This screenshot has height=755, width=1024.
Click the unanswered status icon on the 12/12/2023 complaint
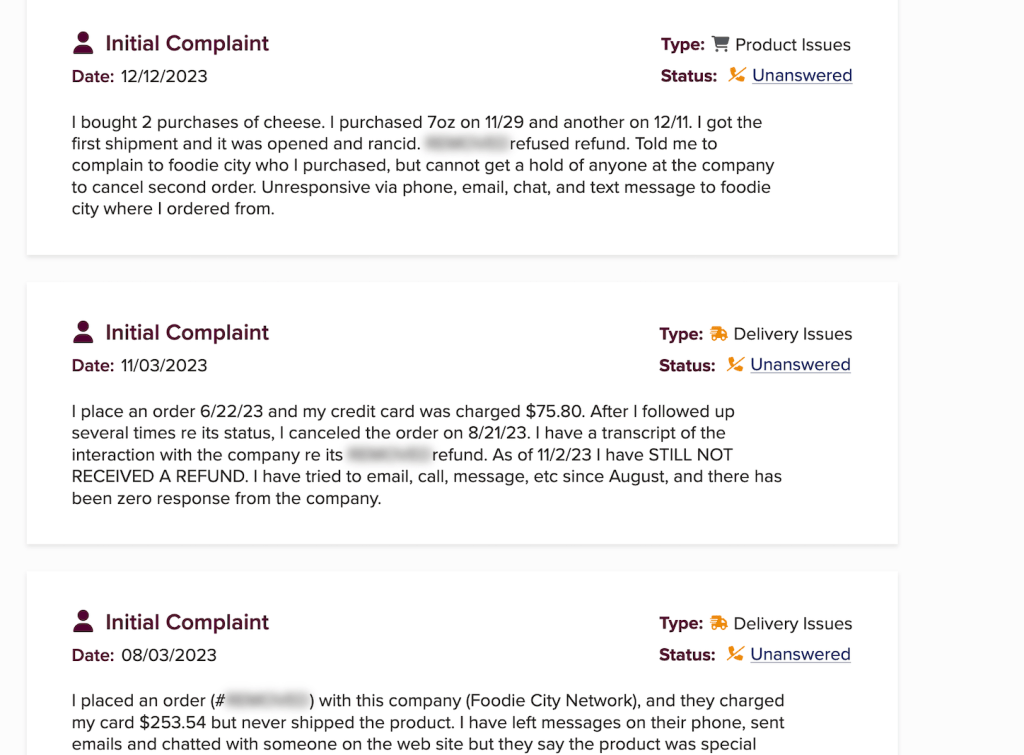click(x=737, y=75)
